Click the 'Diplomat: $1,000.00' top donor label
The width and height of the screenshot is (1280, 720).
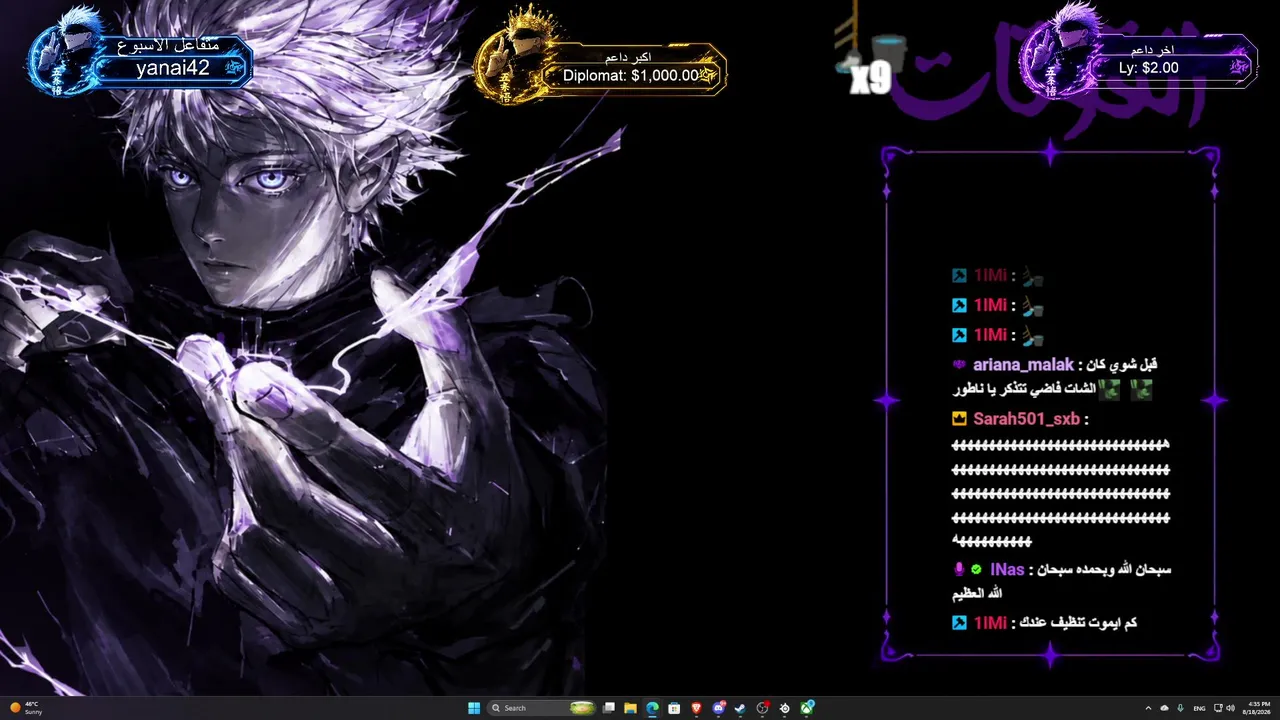632,75
